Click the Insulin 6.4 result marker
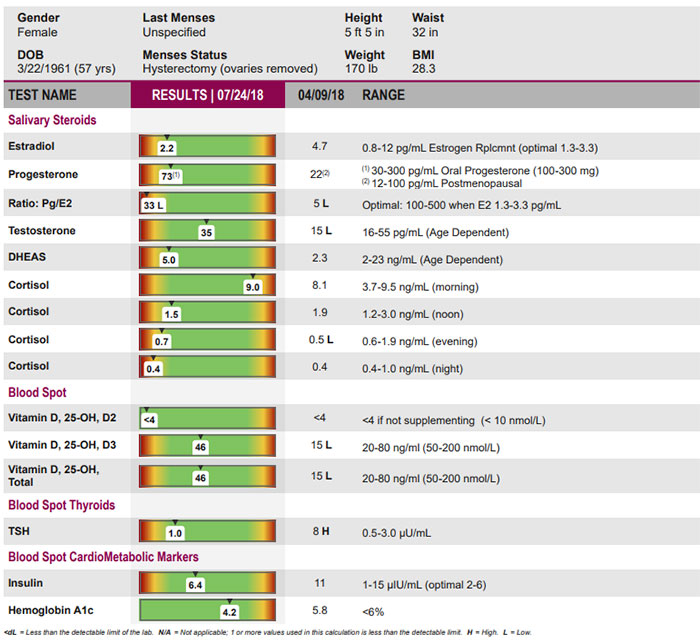This screenshot has height=643, width=700. tap(196, 585)
